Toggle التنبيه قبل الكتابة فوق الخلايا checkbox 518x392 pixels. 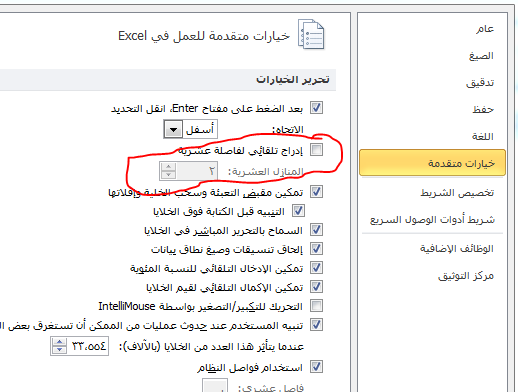[298, 211]
